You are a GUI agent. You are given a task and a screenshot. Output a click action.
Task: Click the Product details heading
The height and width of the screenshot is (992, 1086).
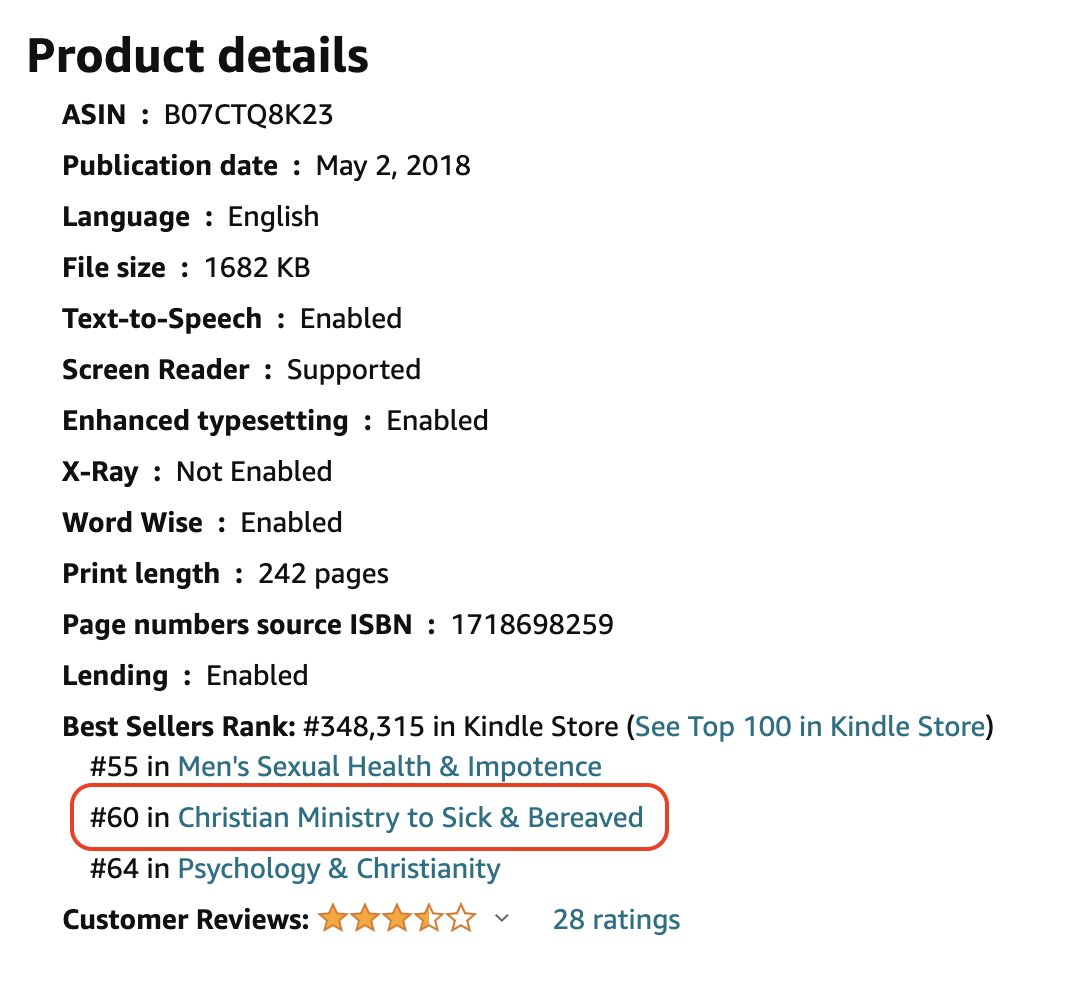click(198, 55)
